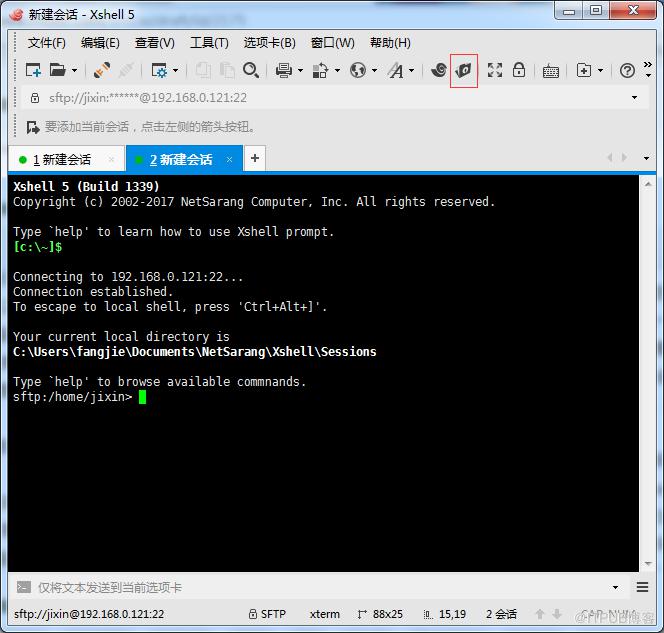Screen dimensions: 664x633
Task: Add a new tab with plus button
Action: point(255,158)
